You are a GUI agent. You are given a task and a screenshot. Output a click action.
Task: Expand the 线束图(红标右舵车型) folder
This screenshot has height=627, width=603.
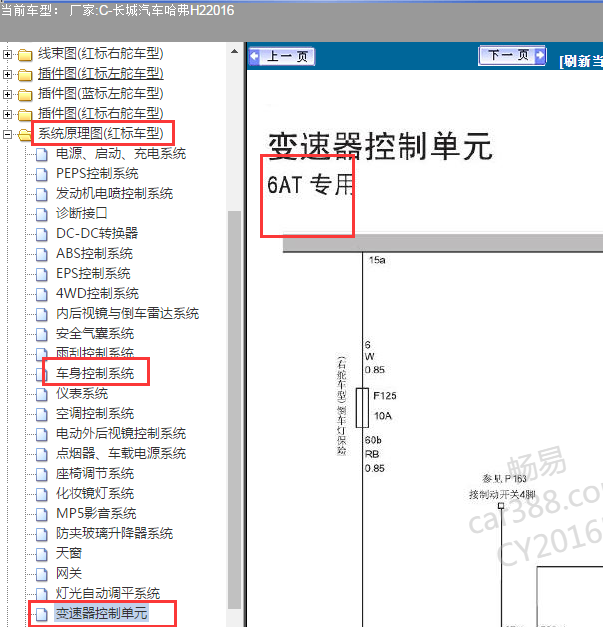click(7, 54)
